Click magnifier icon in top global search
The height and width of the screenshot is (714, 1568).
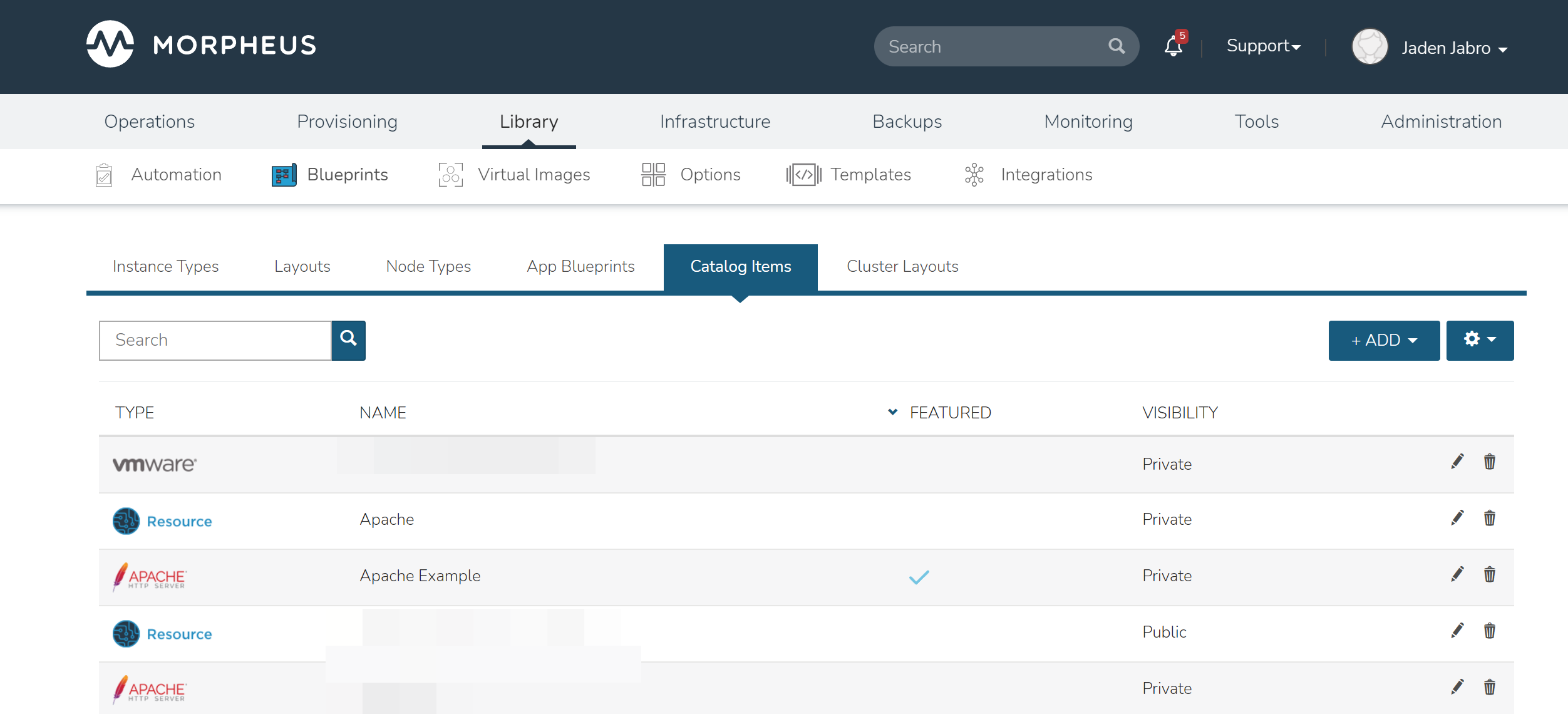pyautogui.click(x=1117, y=46)
